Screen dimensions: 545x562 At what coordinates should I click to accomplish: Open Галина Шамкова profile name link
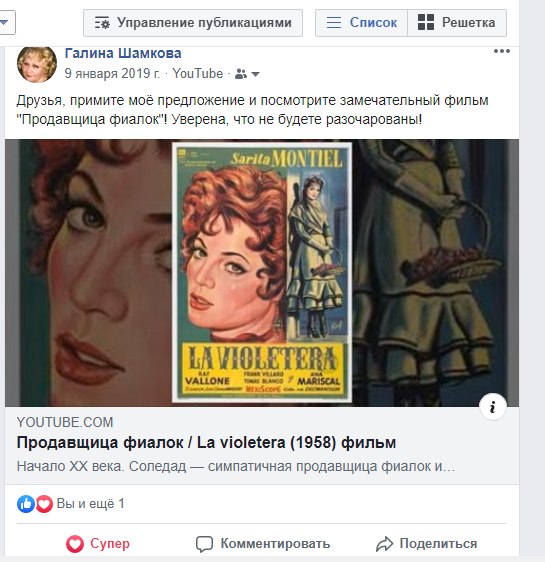[123, 53]
